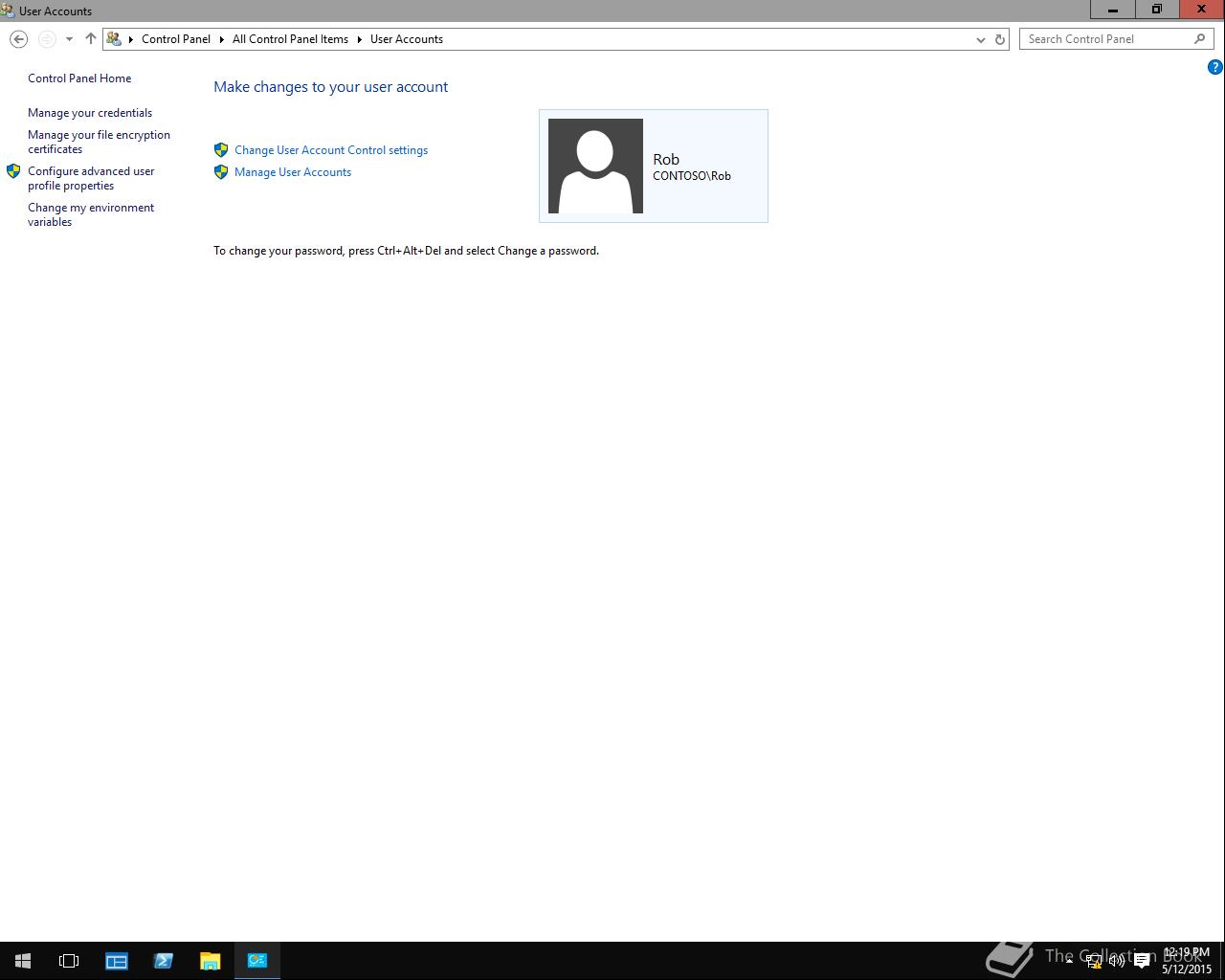Open Configure advanced user profile properties
Screen dimensions: 1225x980
click(x=91, y=178)
